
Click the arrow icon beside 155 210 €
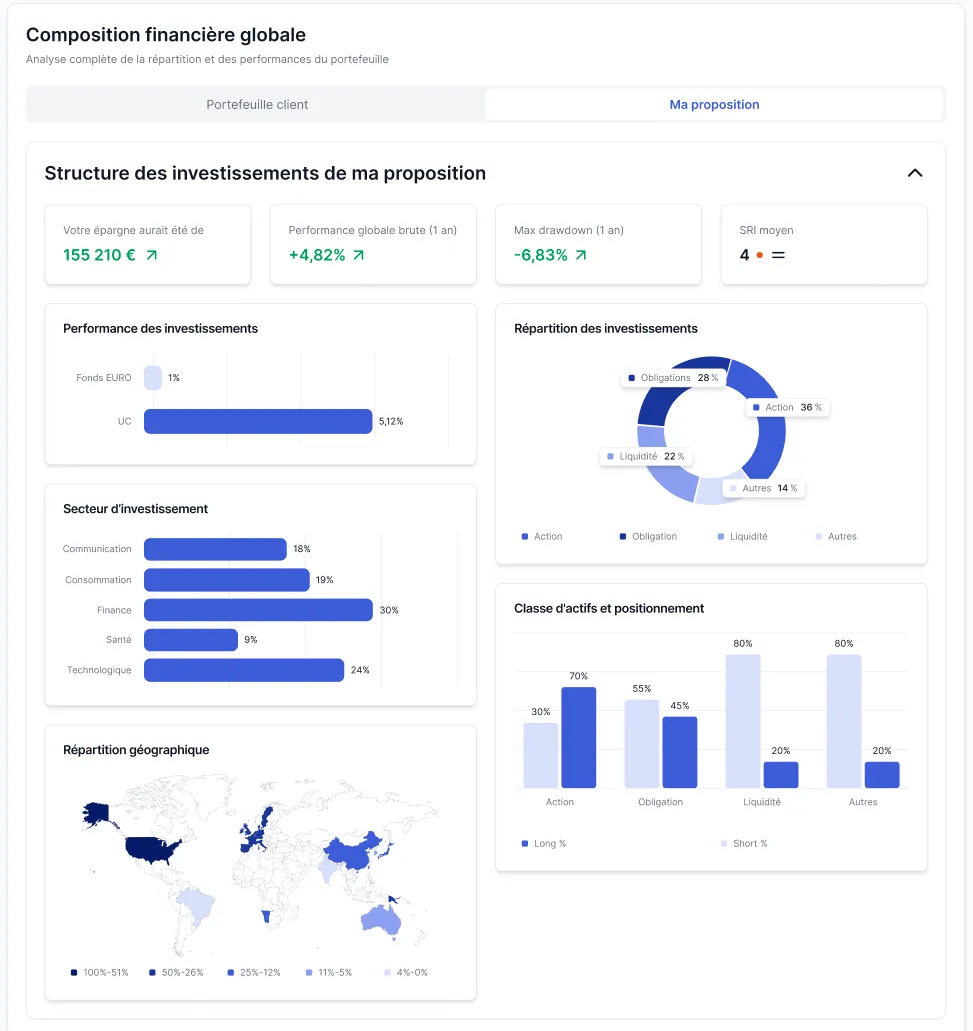point(152,255)
